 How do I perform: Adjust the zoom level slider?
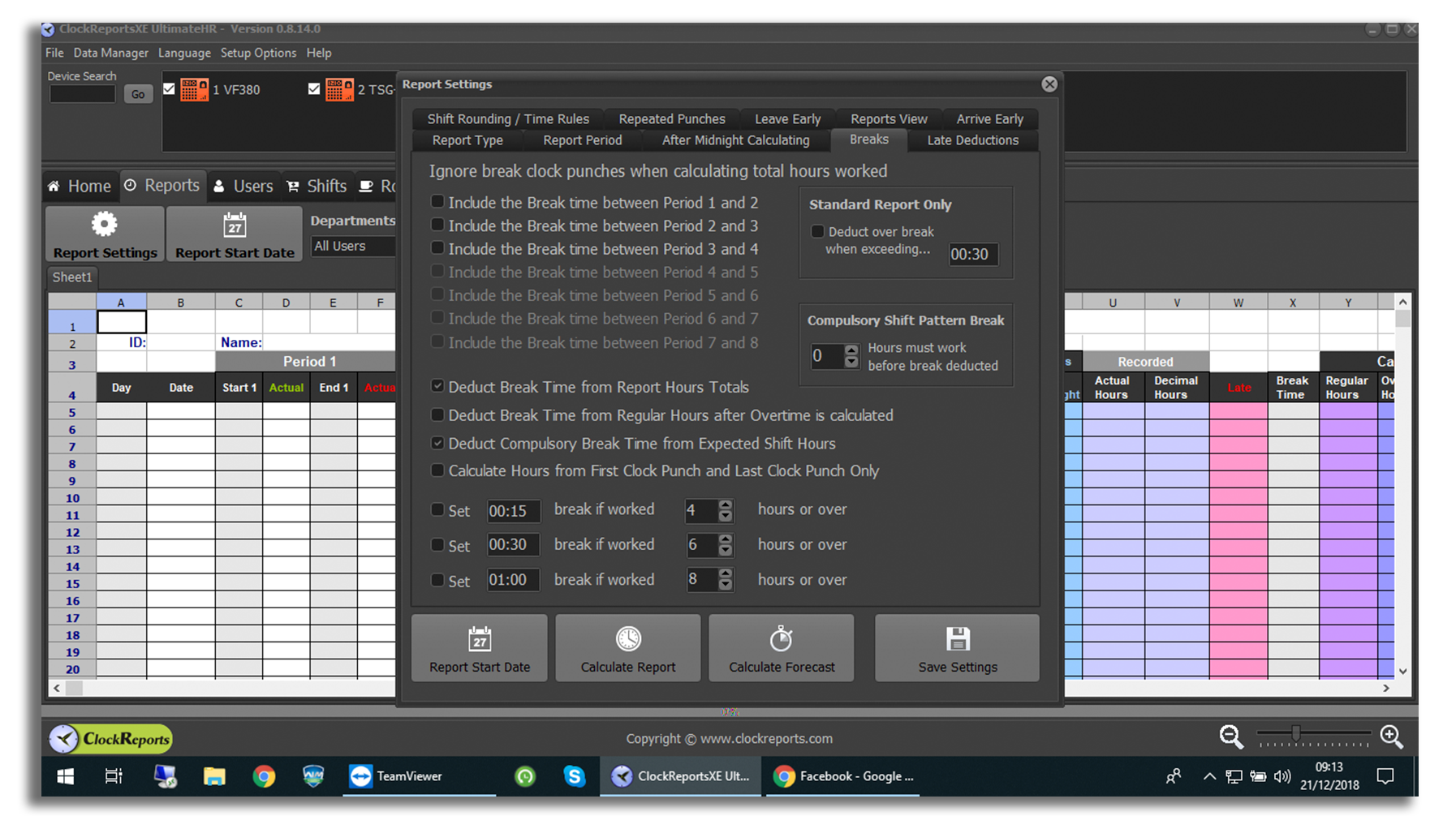[x=1296, y=734]
